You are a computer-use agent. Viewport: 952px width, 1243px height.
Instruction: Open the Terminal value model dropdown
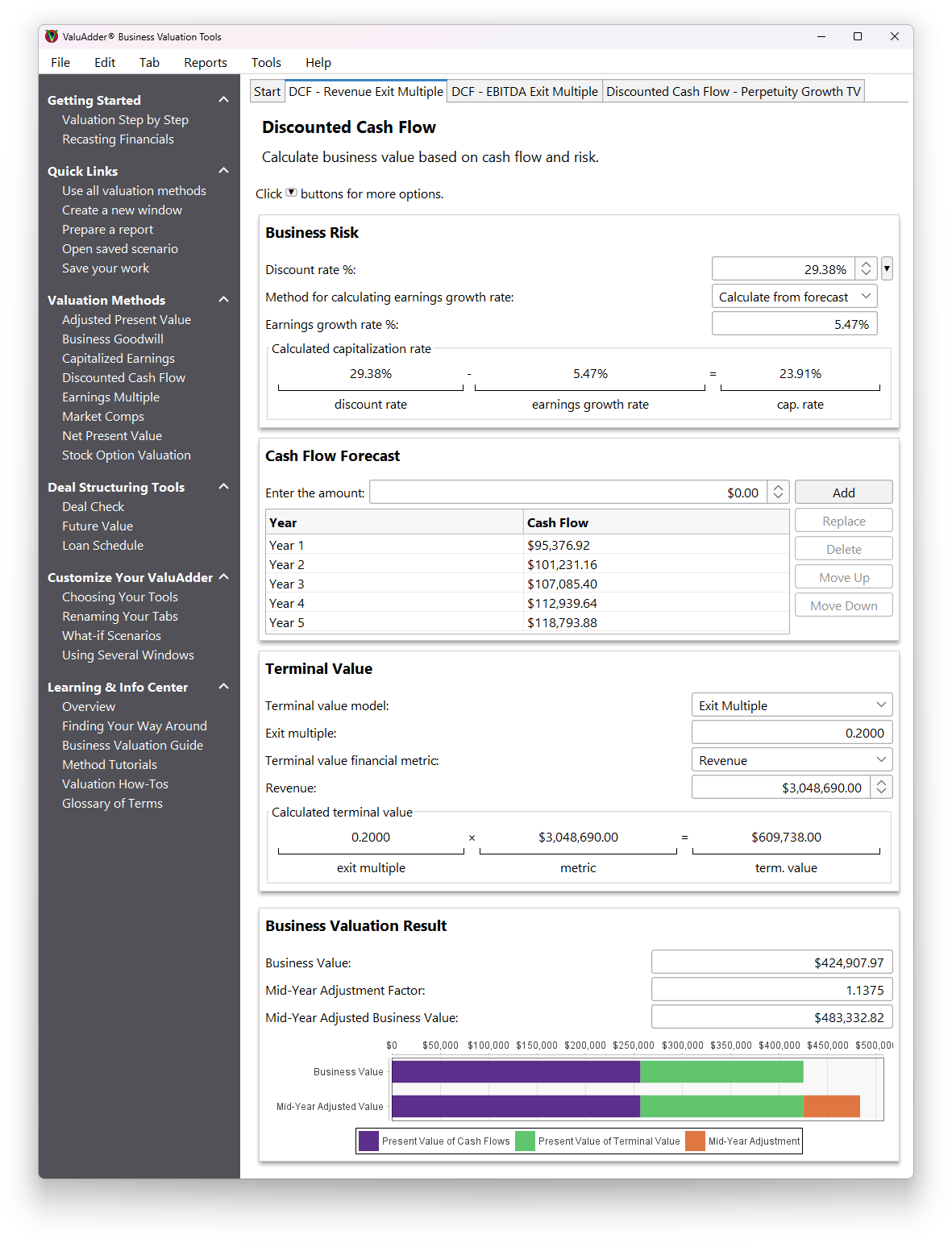click(x=792, y=705)
